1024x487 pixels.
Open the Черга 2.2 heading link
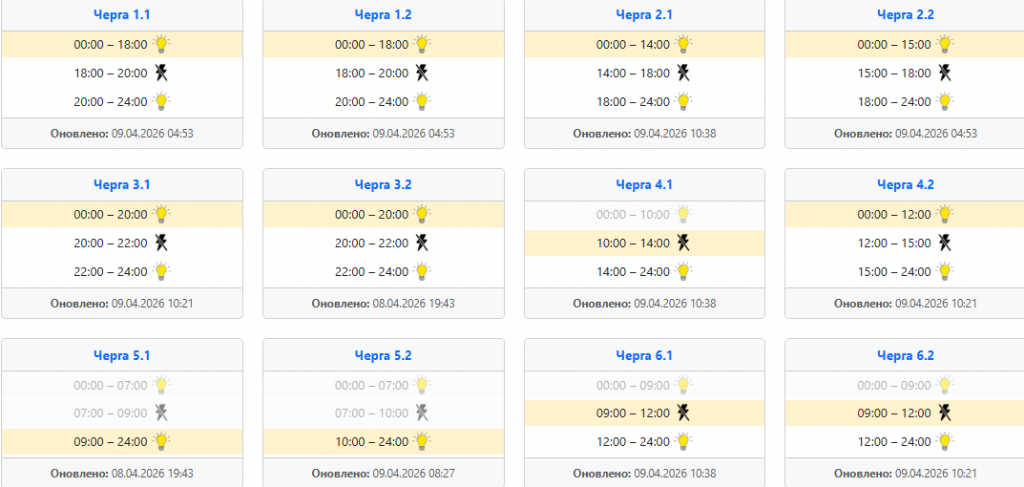pyautogui.click(x=905, y=15)
